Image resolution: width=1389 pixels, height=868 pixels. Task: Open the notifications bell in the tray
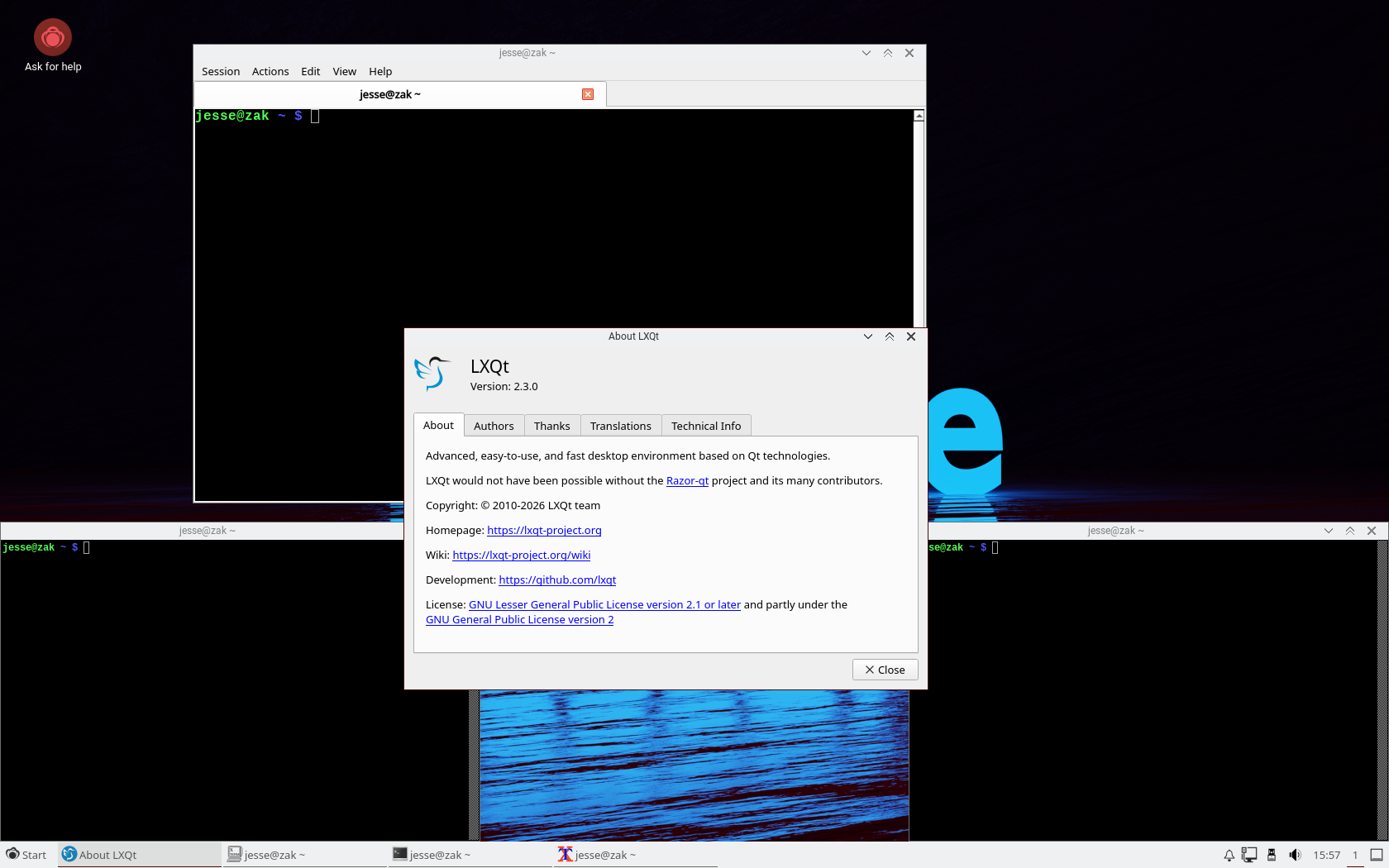tap(1229, 855)
